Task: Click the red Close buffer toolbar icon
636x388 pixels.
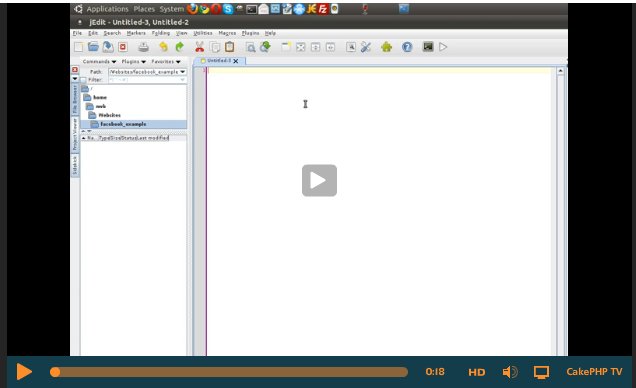Action: pos(123,47)
